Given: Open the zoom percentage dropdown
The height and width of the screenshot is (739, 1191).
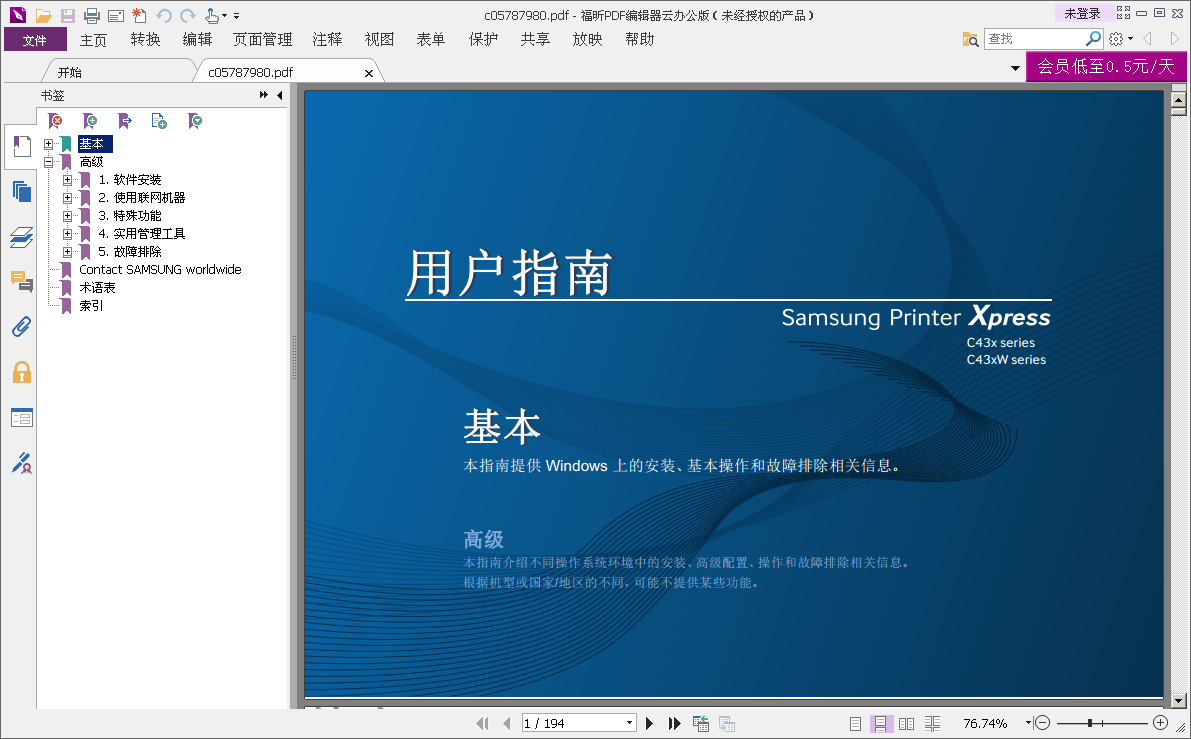Looking at the screenshot, I should coord(1028,723).
